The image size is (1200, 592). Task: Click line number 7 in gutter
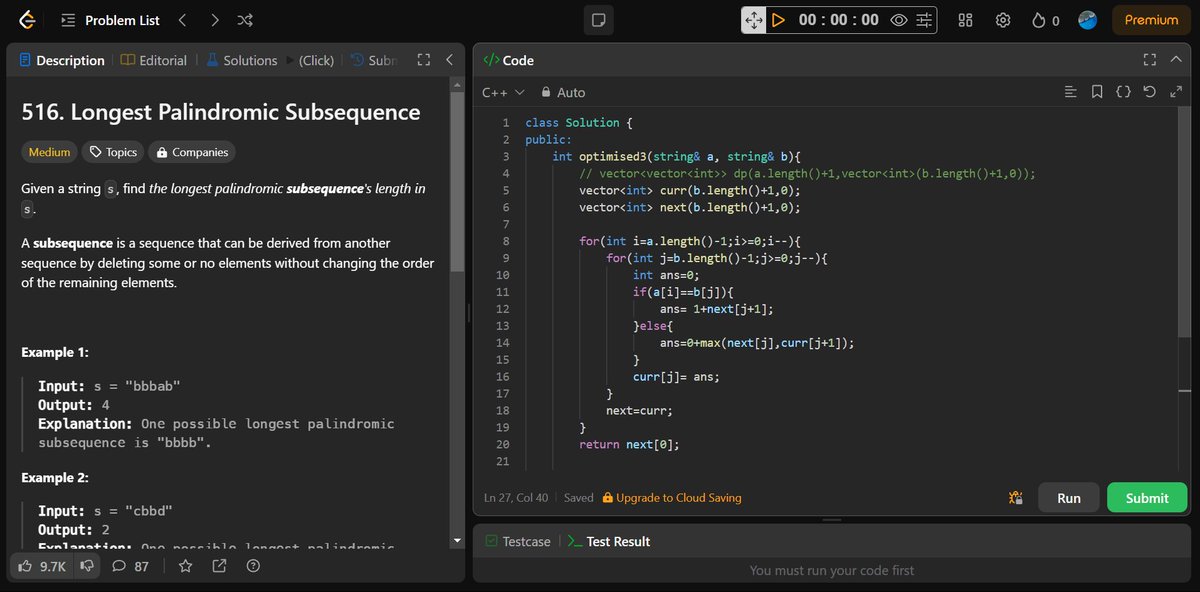pyautogui.click(x=505, y=223)
